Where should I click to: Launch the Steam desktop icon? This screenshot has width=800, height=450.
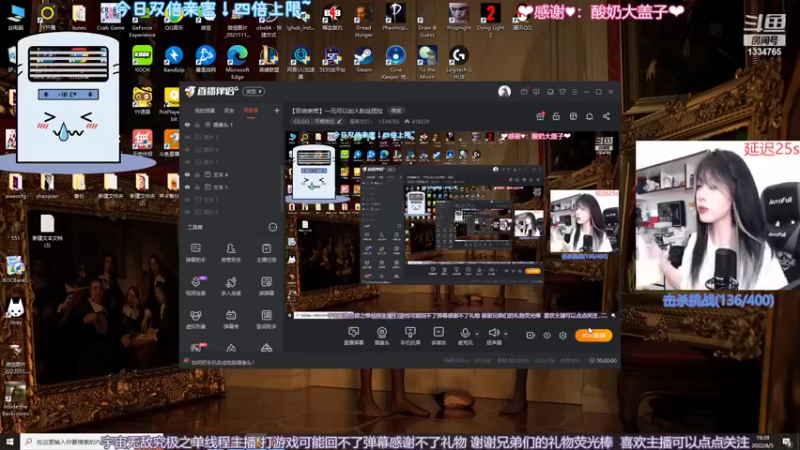(x=363, y=60)
